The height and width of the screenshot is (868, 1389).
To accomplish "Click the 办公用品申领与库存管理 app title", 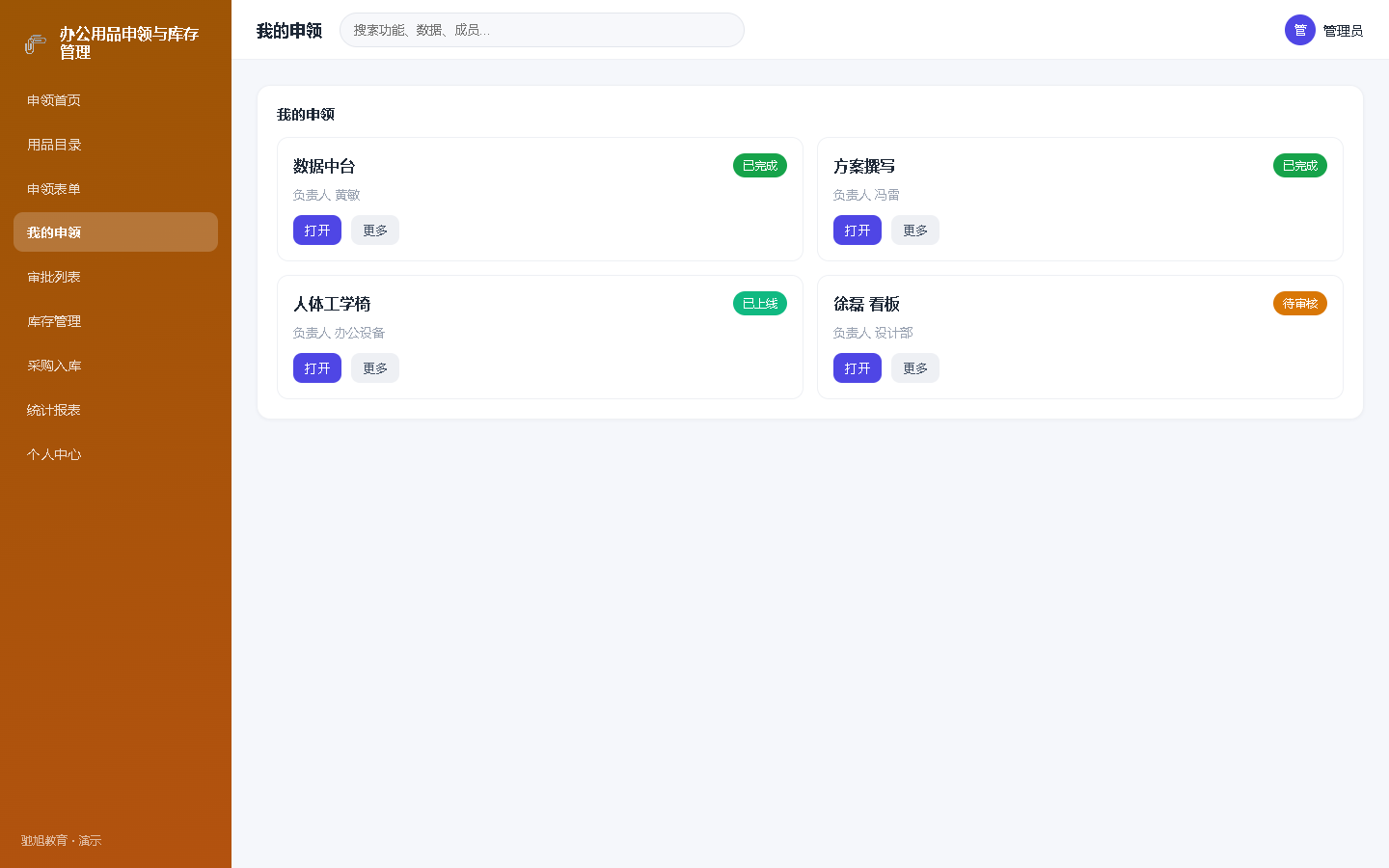I will click(x=129, y=43).
